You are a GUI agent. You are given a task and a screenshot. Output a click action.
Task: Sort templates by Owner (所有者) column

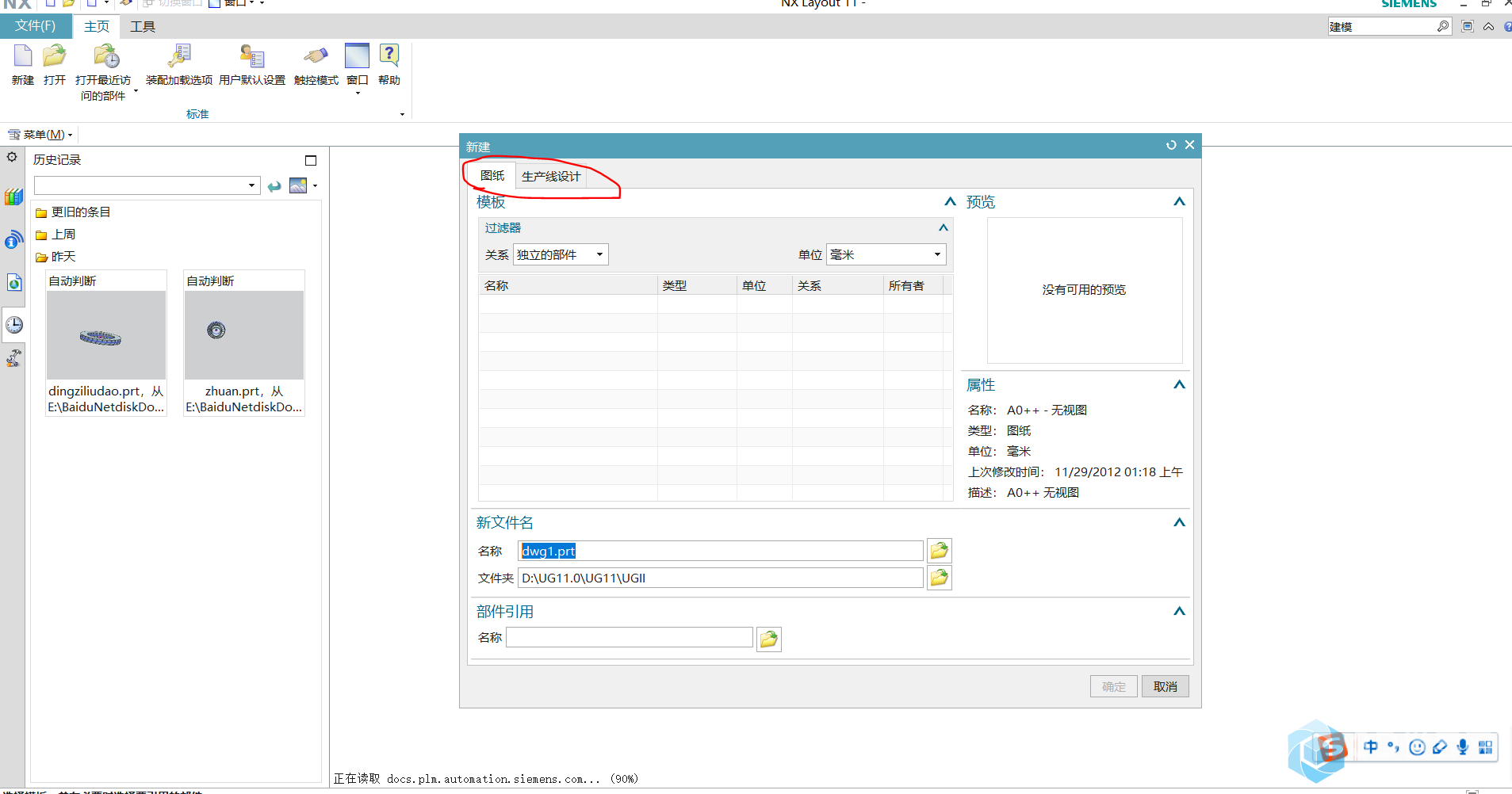[x=913, y=285]
